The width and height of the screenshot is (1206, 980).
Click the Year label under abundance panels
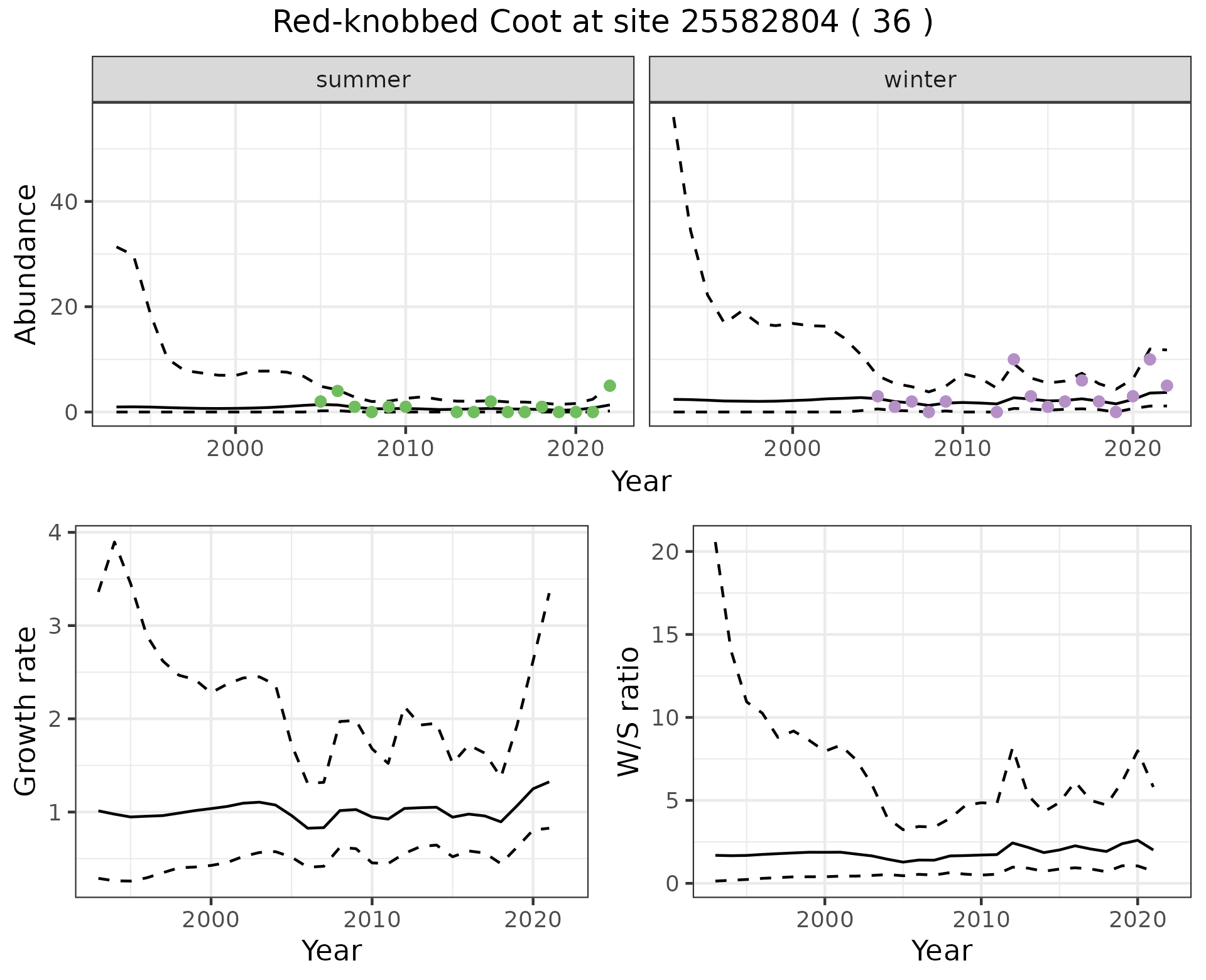pyautogui.click(x=641, y=482)
